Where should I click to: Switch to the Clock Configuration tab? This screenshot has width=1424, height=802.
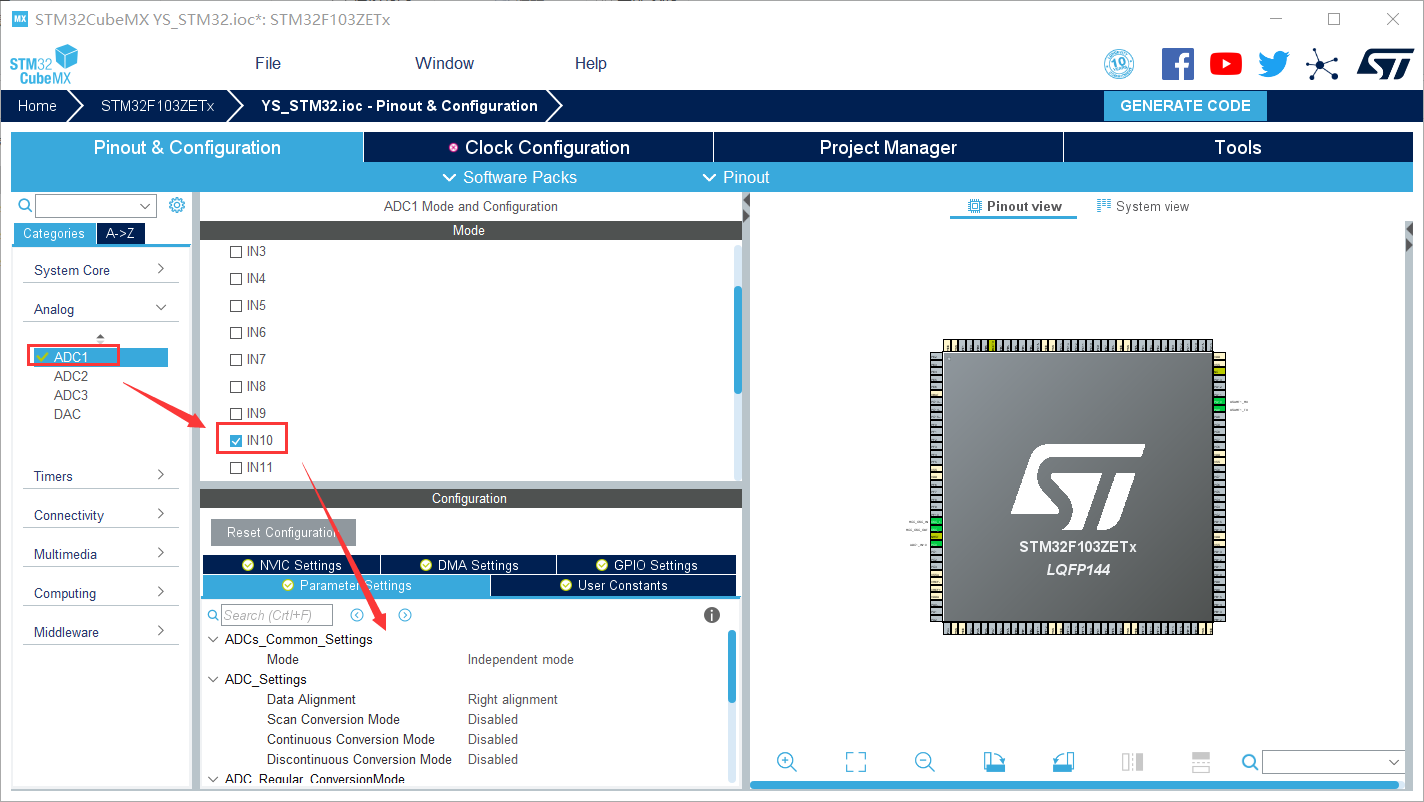point(539,147)
